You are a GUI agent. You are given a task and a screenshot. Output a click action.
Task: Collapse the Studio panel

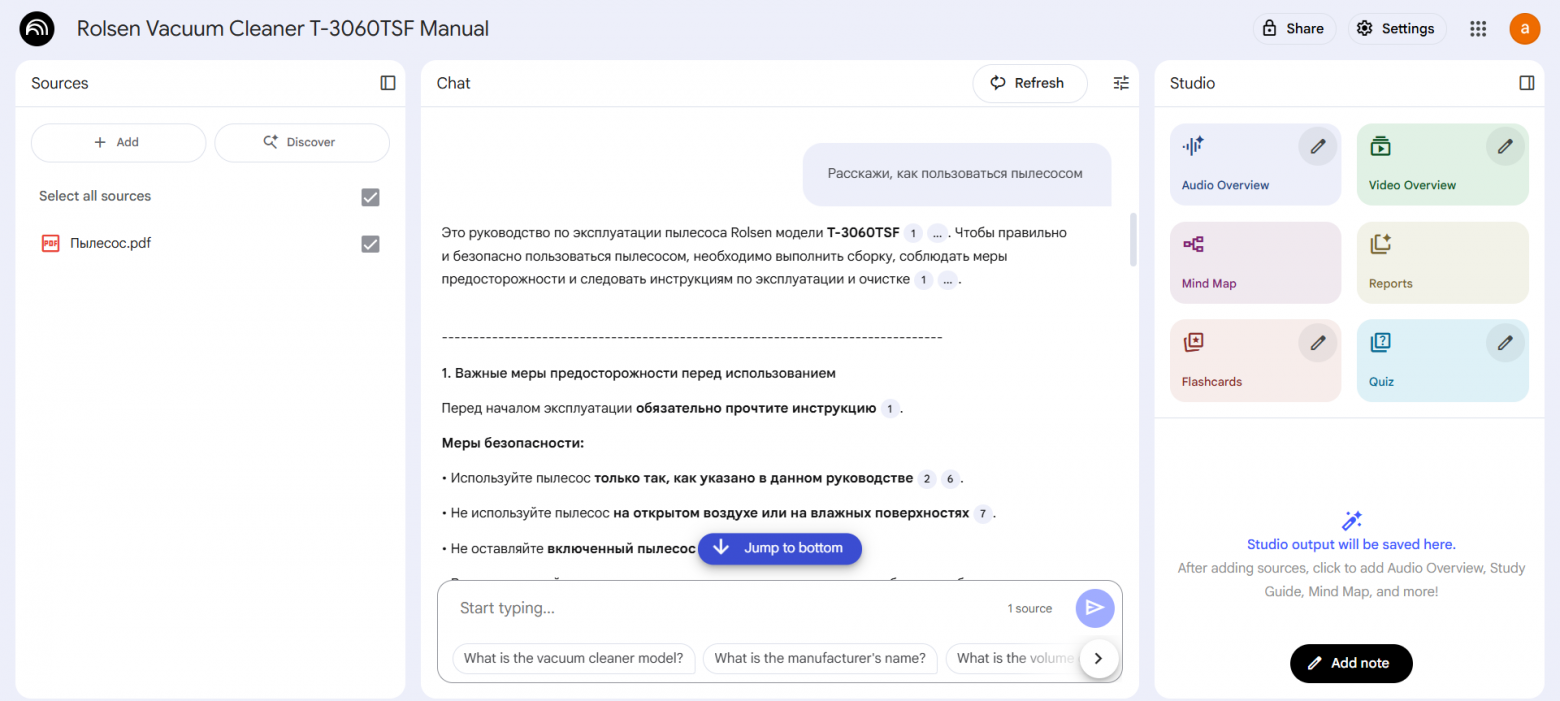coord(1526,83)
